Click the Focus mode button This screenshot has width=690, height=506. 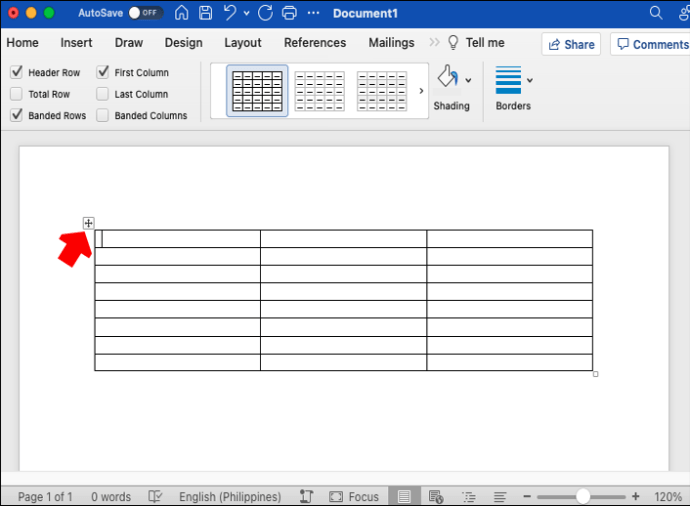[354, 497]
